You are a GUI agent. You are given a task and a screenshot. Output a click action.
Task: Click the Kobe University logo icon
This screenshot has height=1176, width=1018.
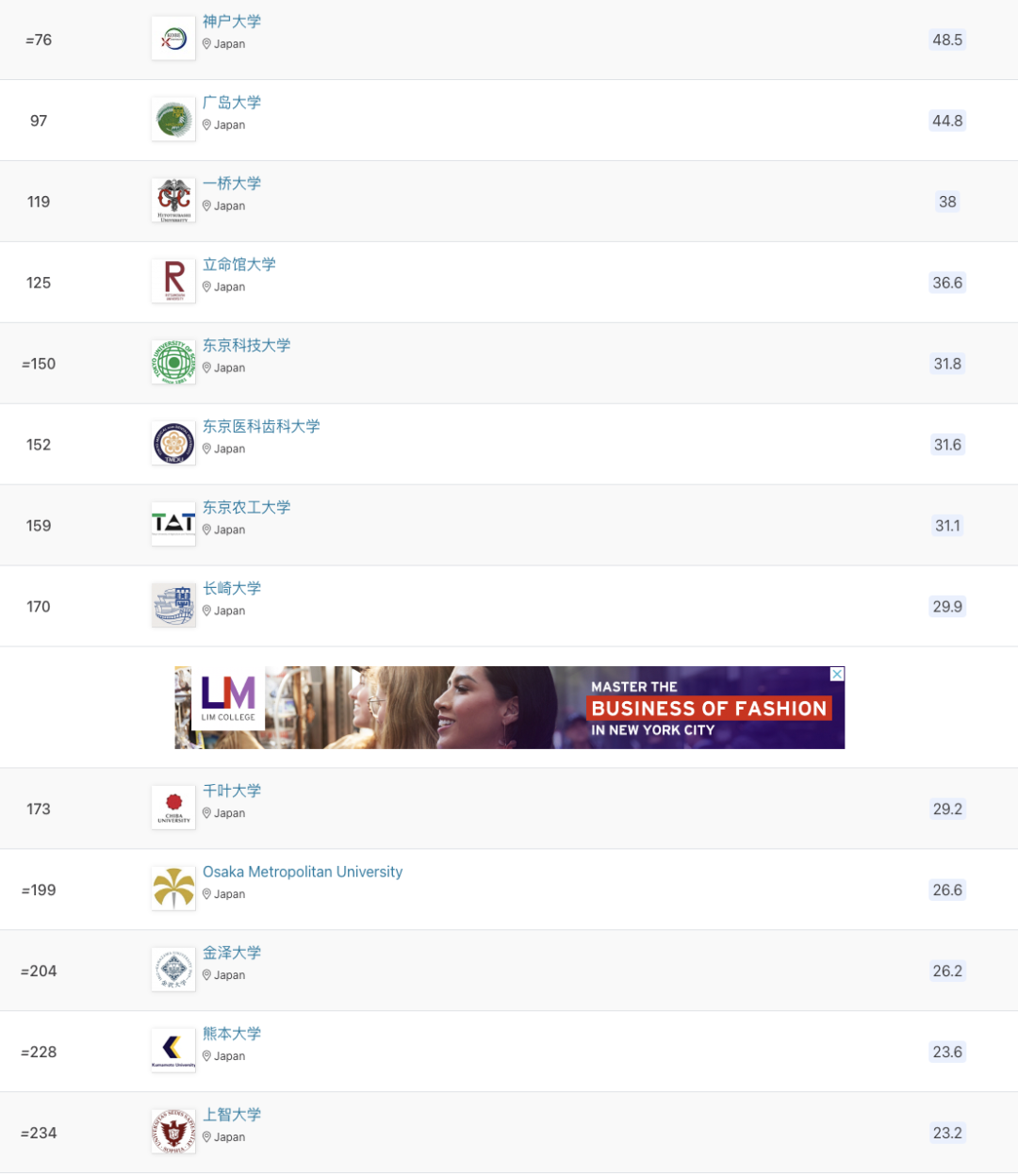[173, 40]
